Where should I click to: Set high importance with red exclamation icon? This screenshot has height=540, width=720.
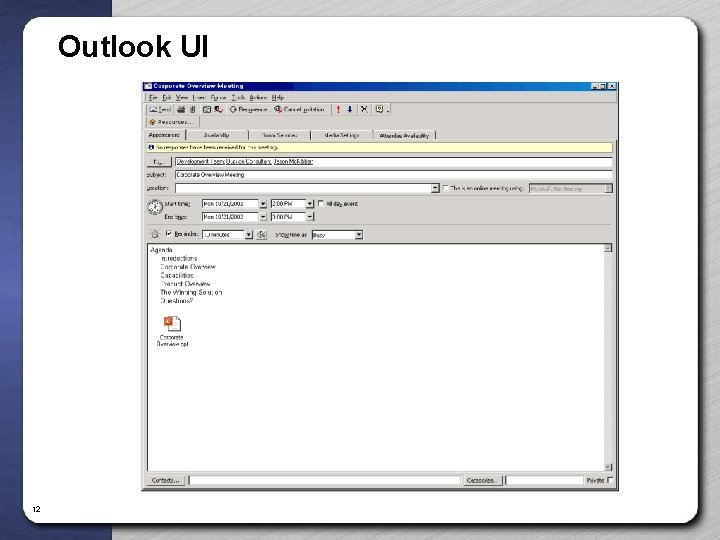(x=338, y=109)
